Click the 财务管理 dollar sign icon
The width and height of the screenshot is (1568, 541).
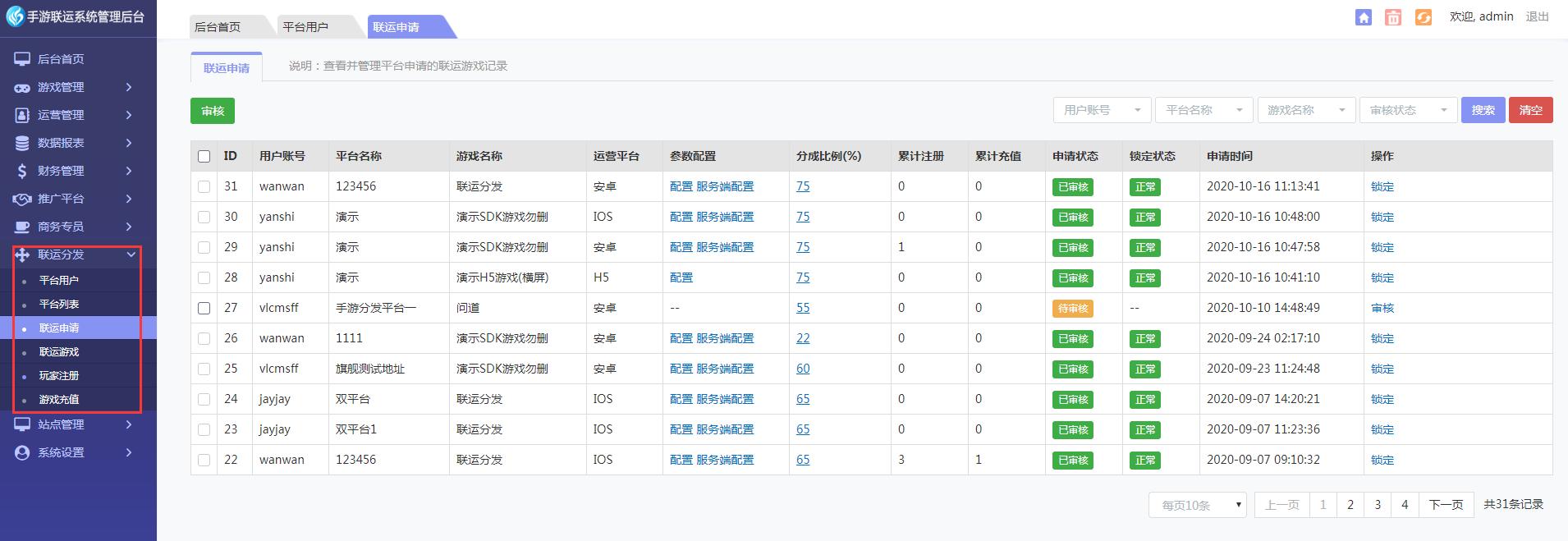click(x=22, y=171)
